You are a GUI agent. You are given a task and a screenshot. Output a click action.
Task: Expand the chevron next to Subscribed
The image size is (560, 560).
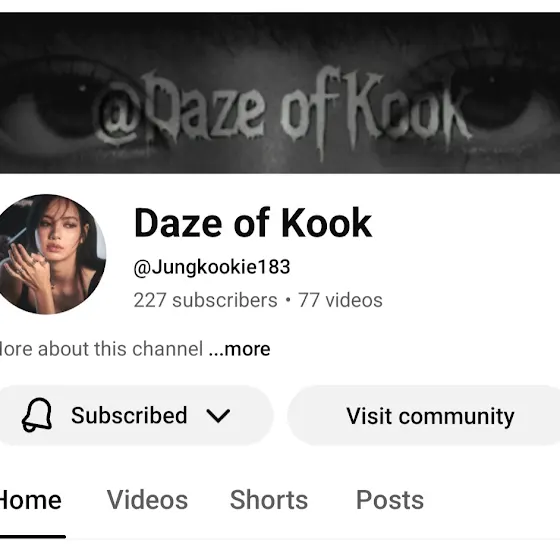point(218,416)
